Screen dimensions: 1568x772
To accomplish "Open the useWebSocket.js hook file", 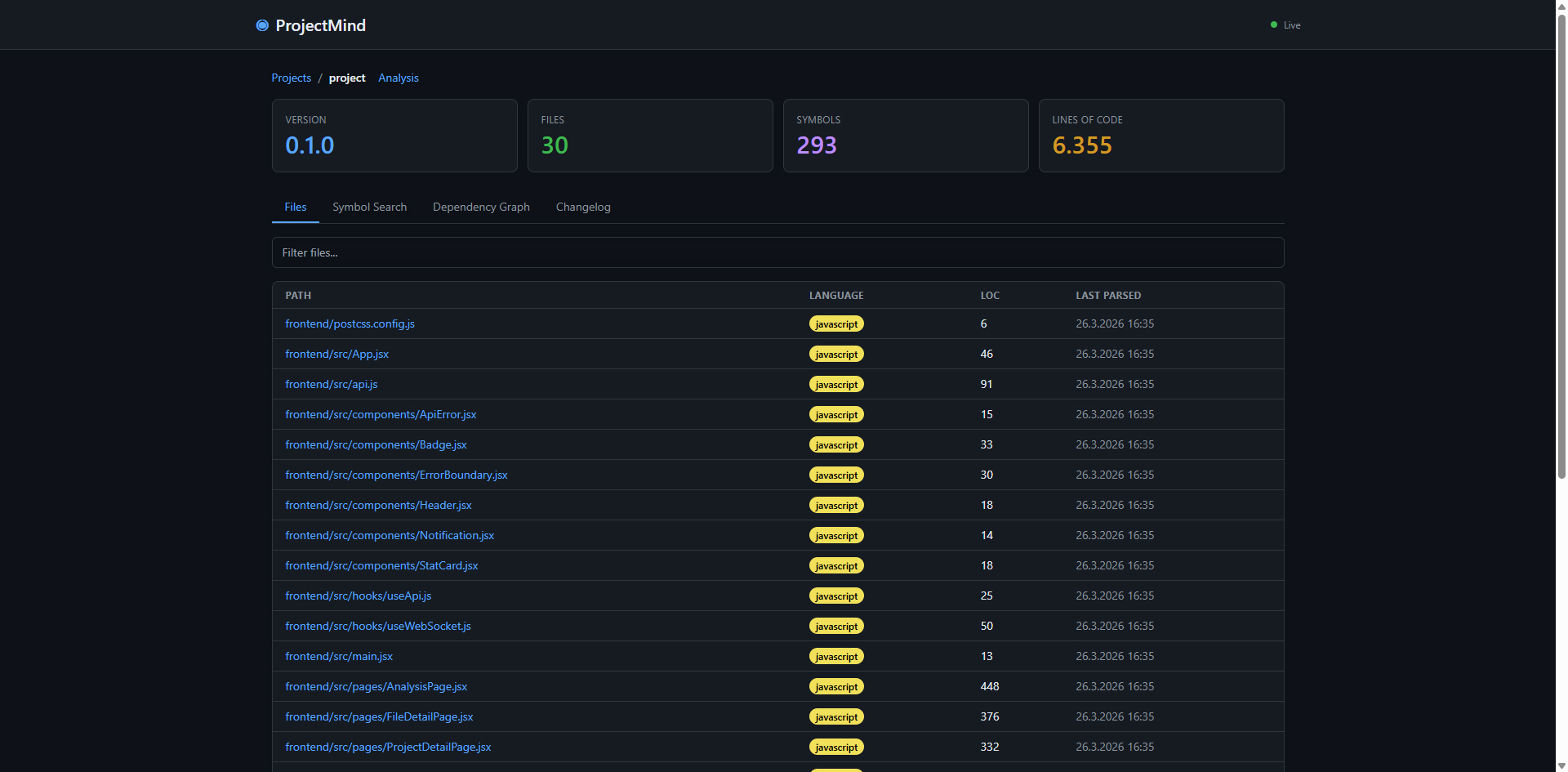I will click(x=377, y=626).
